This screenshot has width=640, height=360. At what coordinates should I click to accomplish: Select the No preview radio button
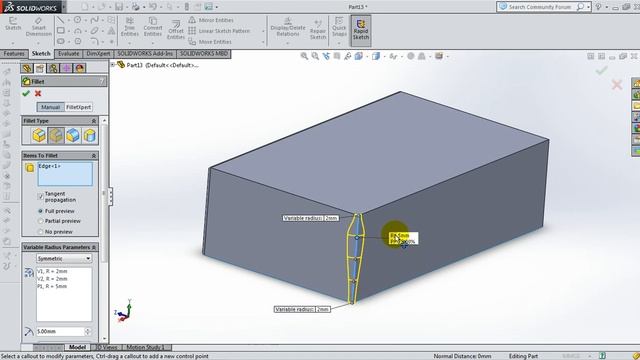(x=40, y=231)
